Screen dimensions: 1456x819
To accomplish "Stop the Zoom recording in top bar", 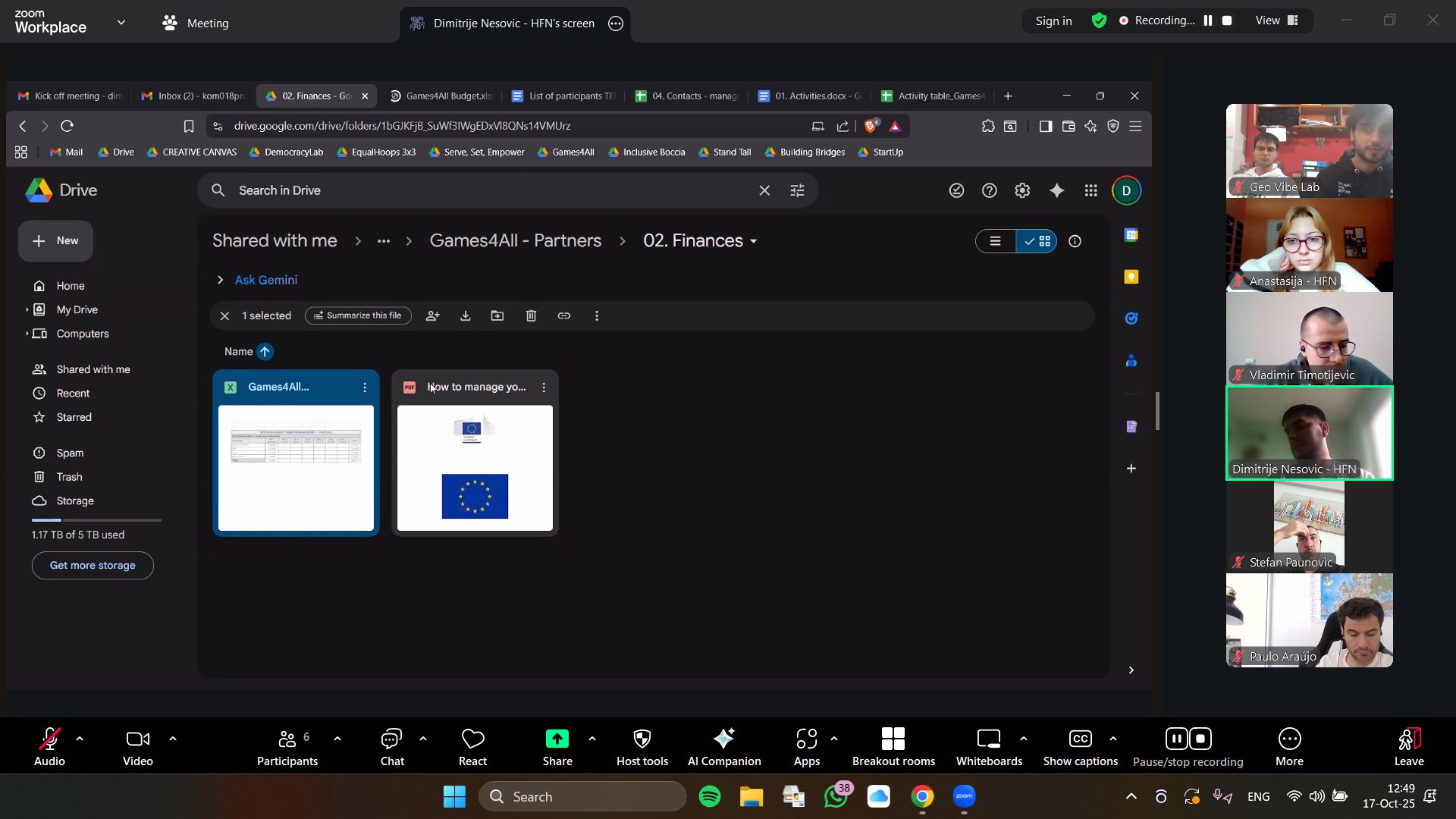I will [x=1227, y=20].
